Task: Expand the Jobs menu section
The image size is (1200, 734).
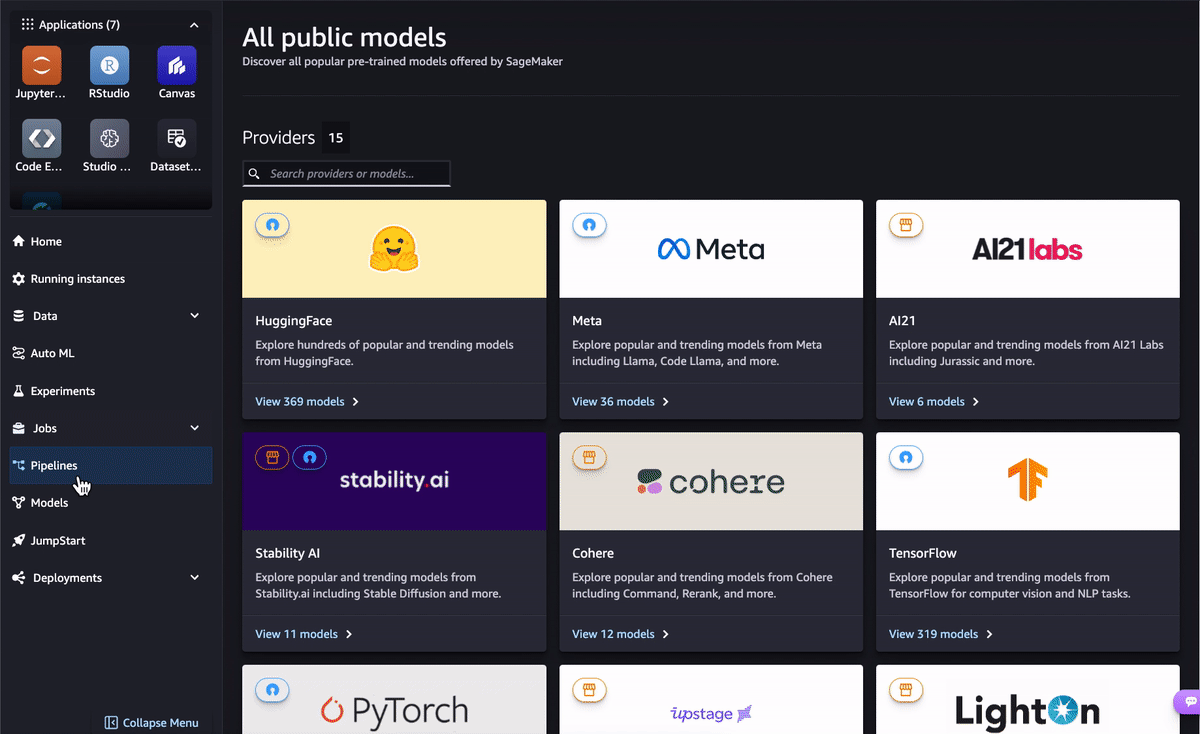Action: 194,428
